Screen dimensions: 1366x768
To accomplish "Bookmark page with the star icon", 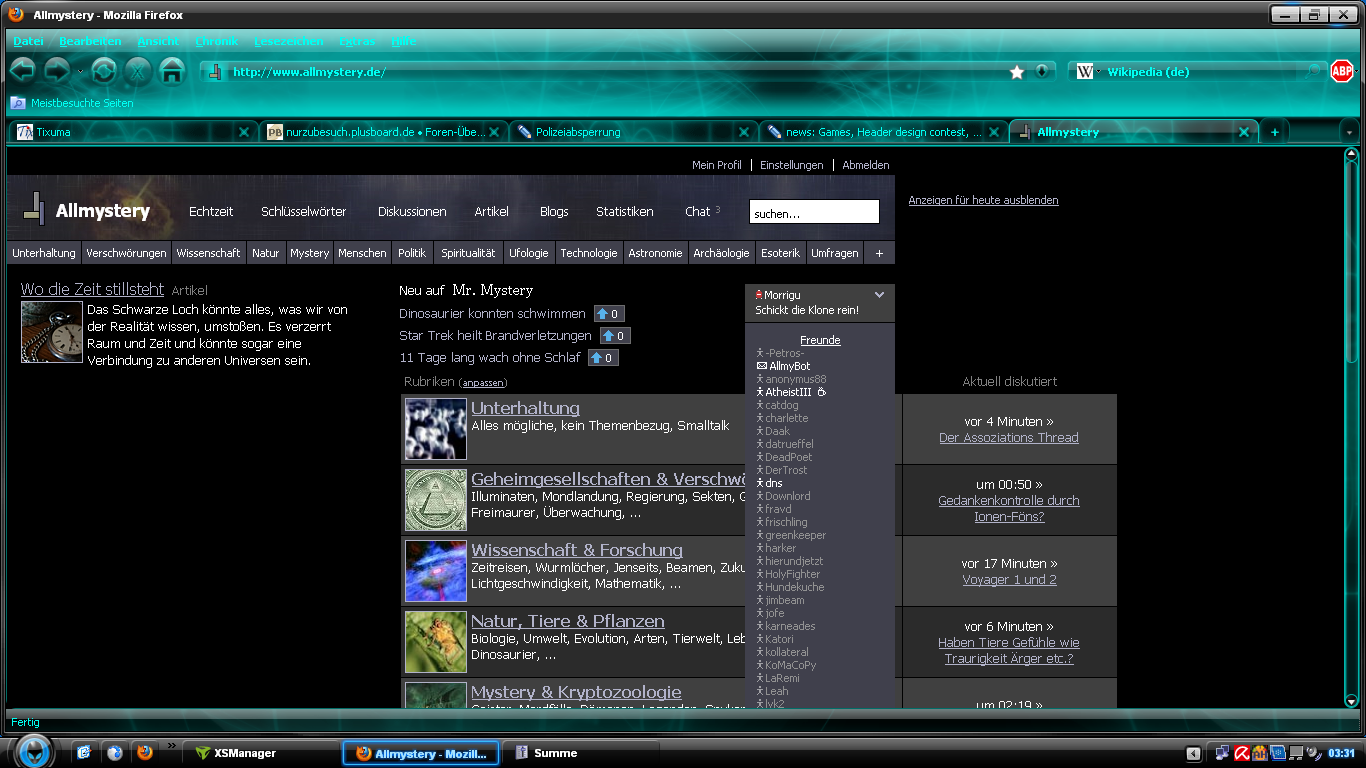I will click(1017, 72).
